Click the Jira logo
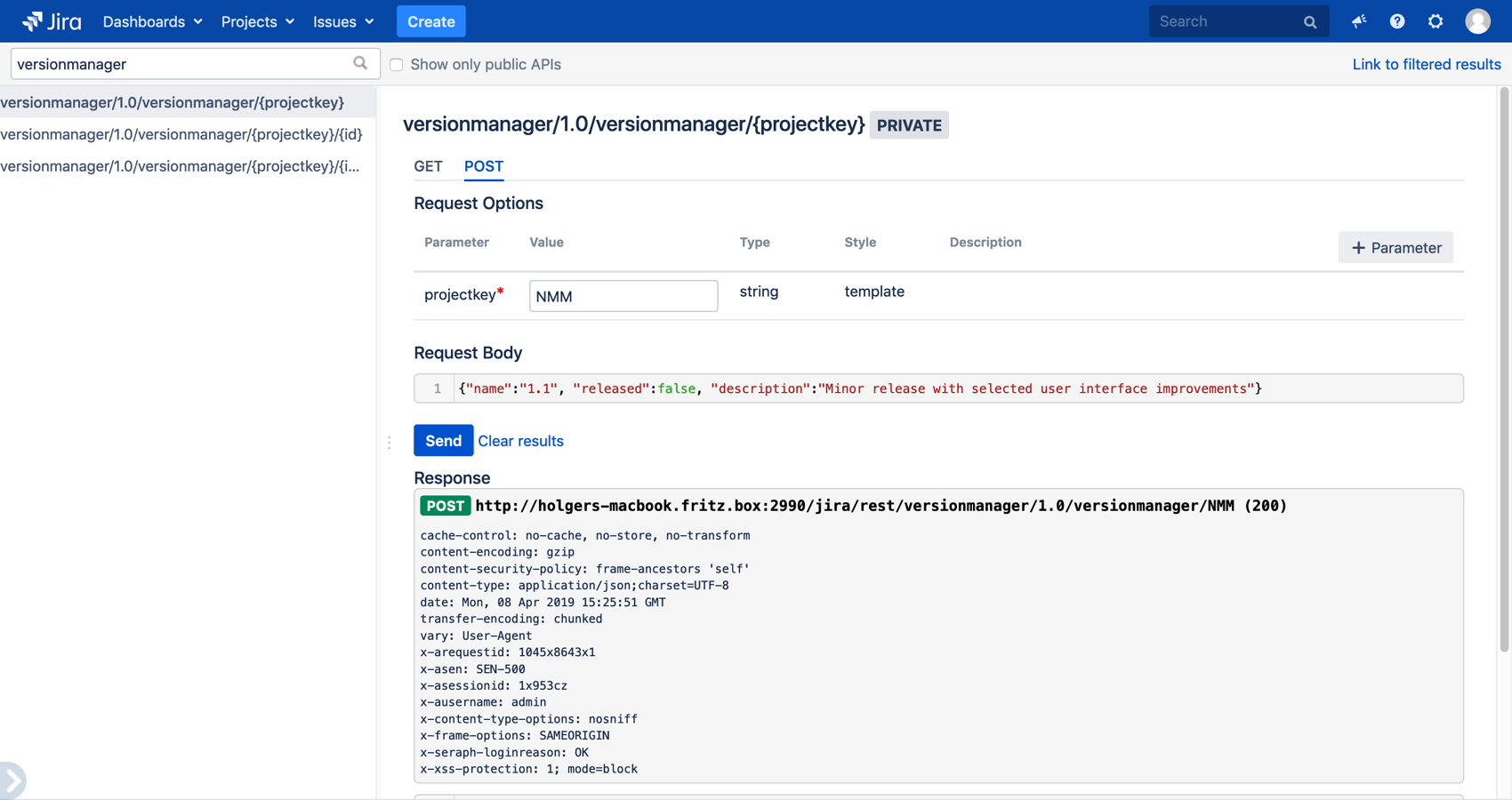The width and height of the screenshot is (1512, 800). [52, 21]
